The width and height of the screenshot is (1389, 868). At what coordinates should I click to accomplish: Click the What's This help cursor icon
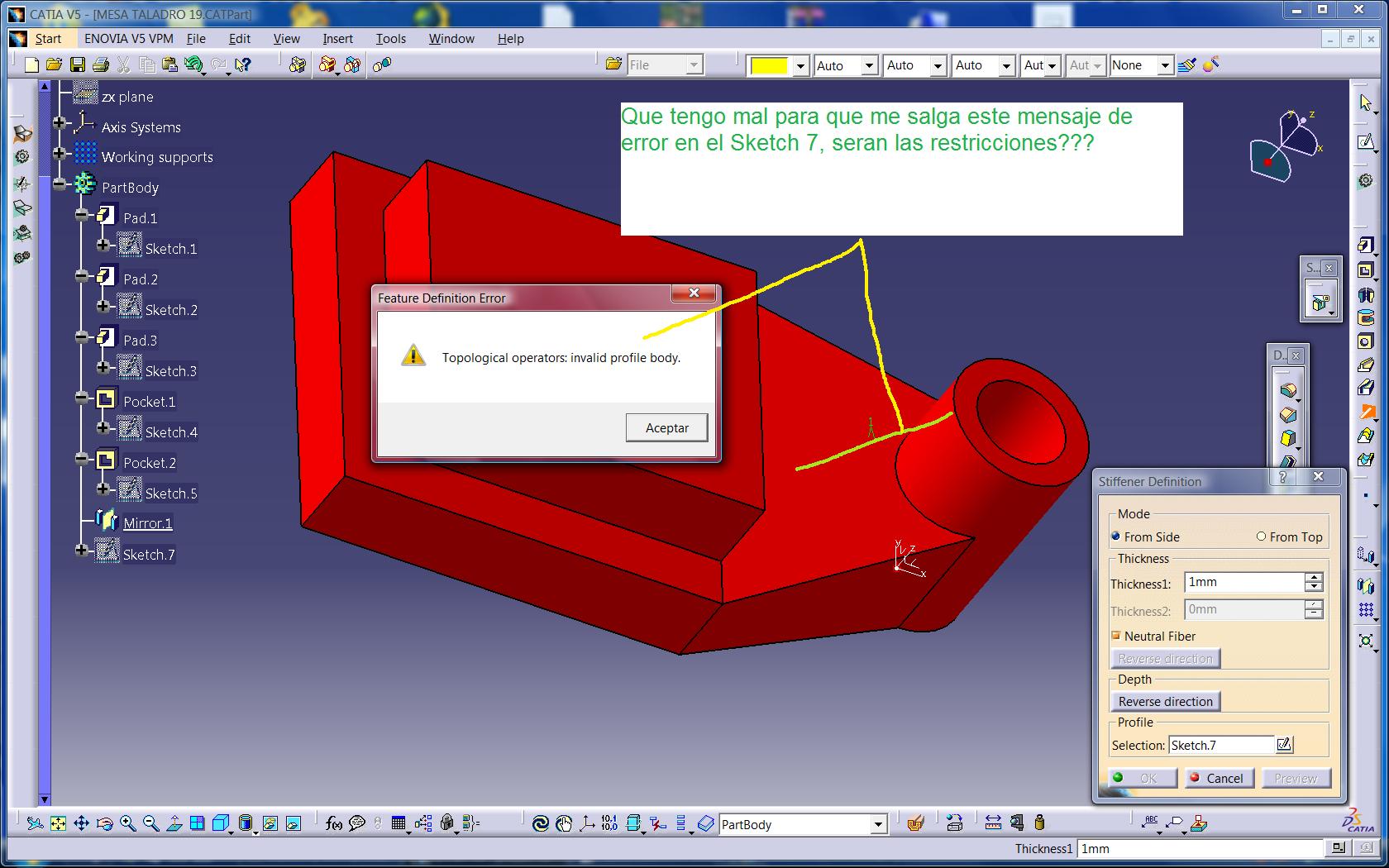(x=242, y=65)
